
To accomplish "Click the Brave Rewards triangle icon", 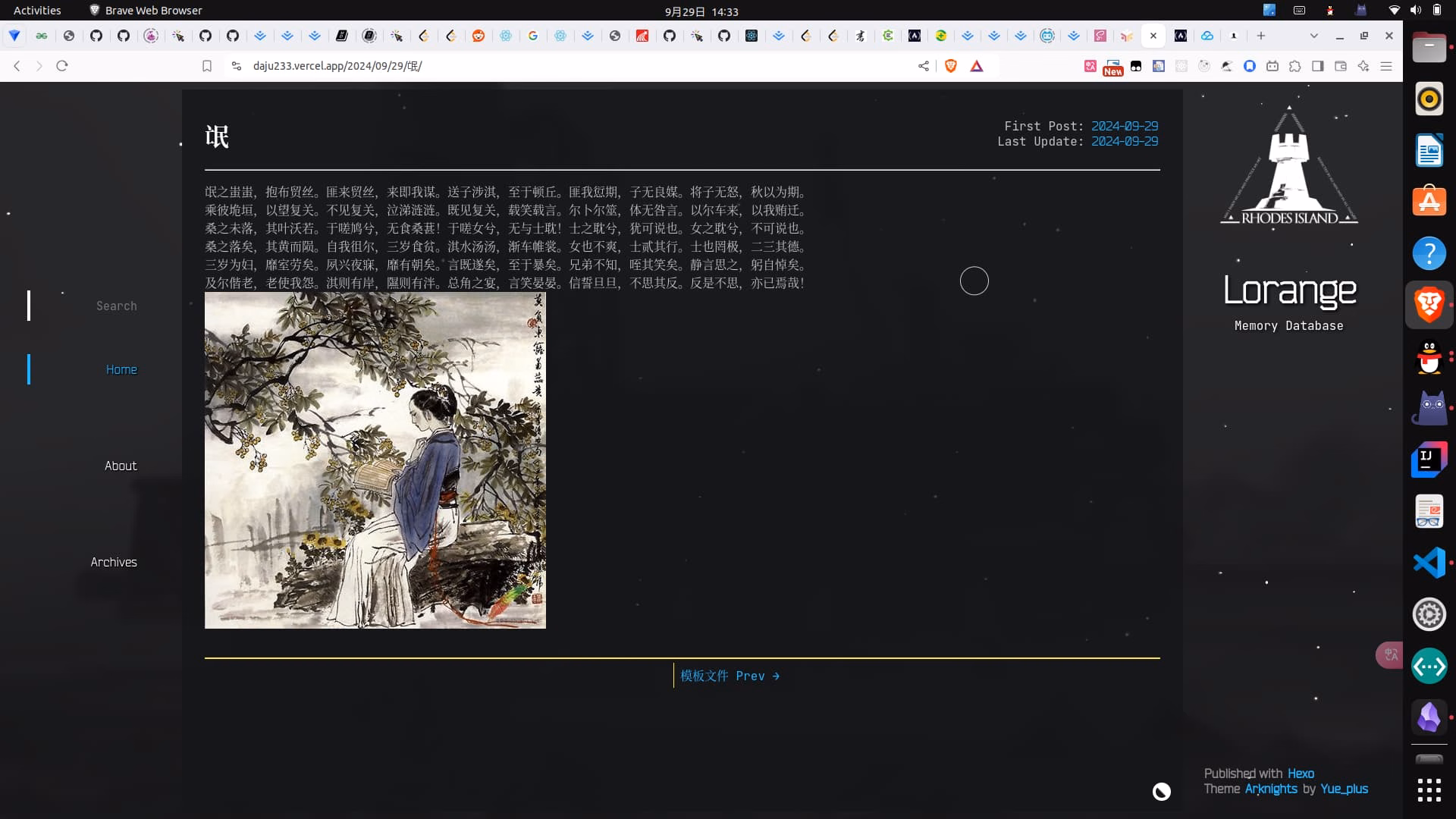I will pos(977,66).
